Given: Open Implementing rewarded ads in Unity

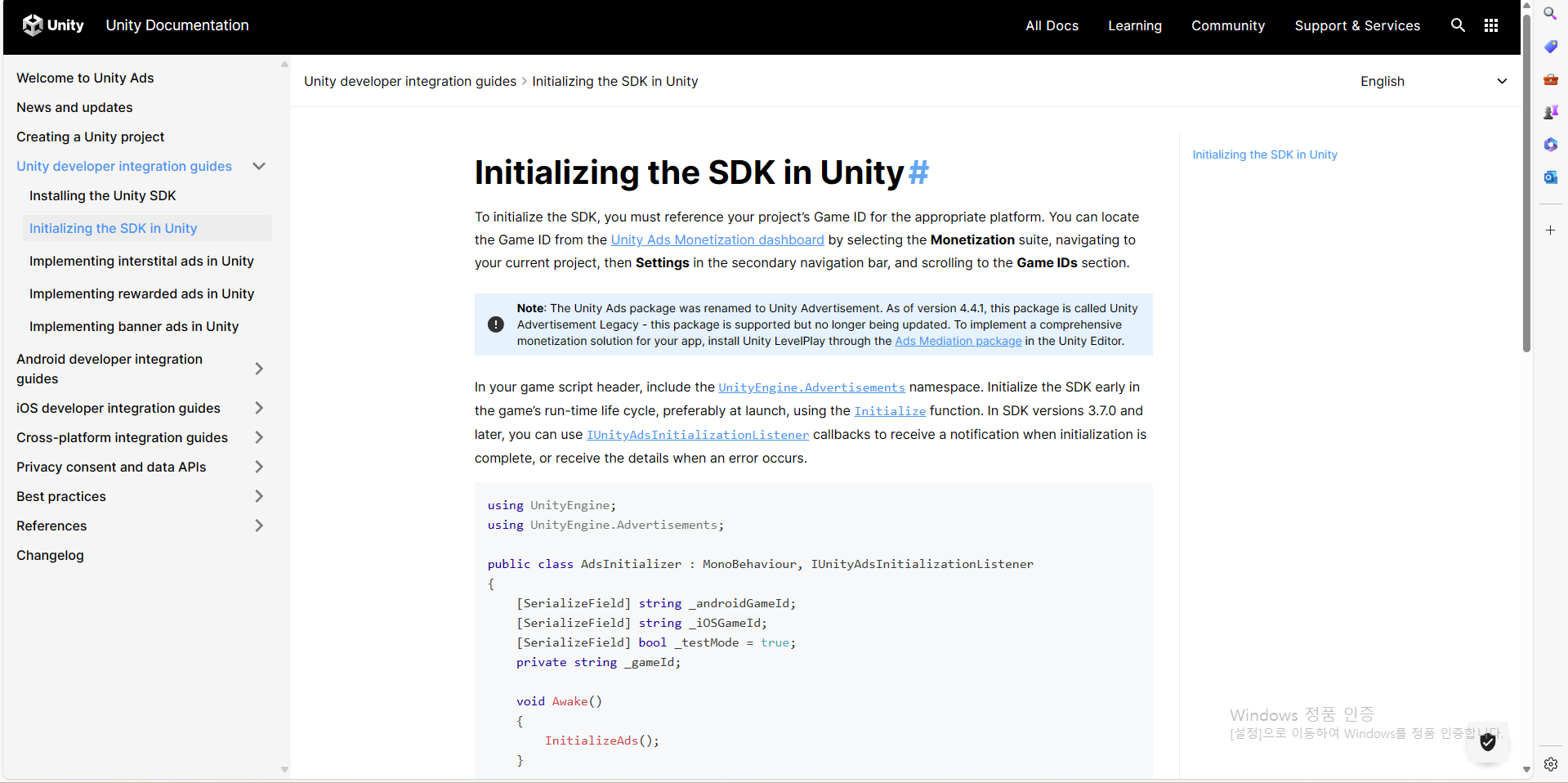Looking at the screenshot, I should tap(141, 293).
